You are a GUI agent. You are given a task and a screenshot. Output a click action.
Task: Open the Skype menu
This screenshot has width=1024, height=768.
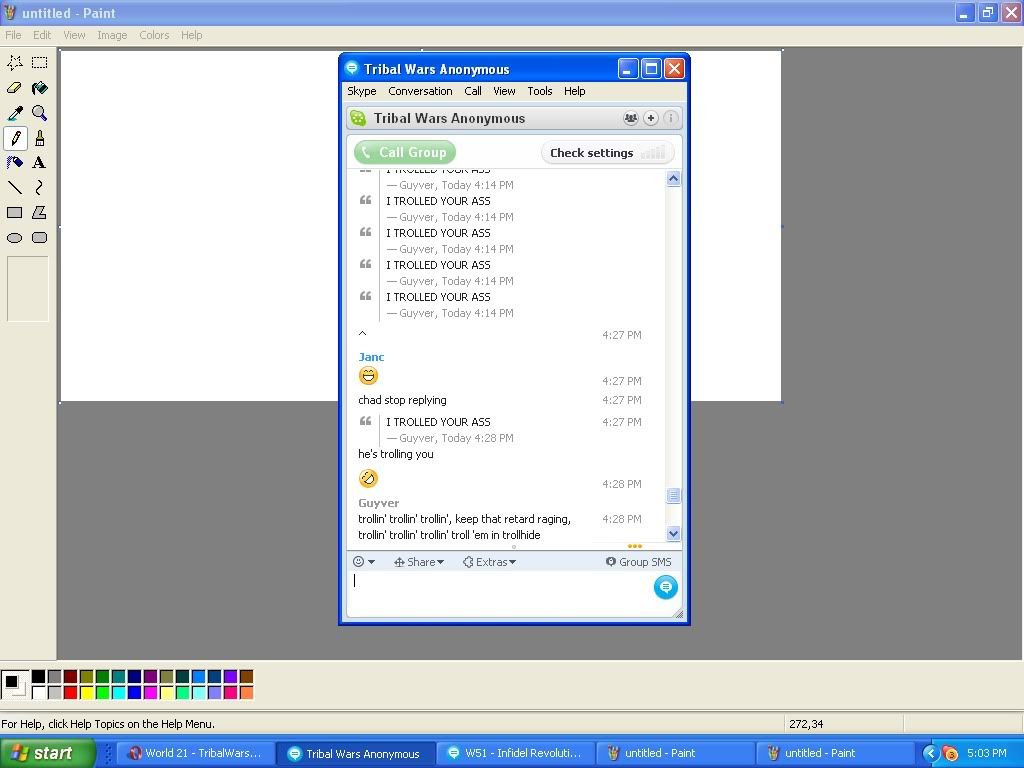click(362, 91)
